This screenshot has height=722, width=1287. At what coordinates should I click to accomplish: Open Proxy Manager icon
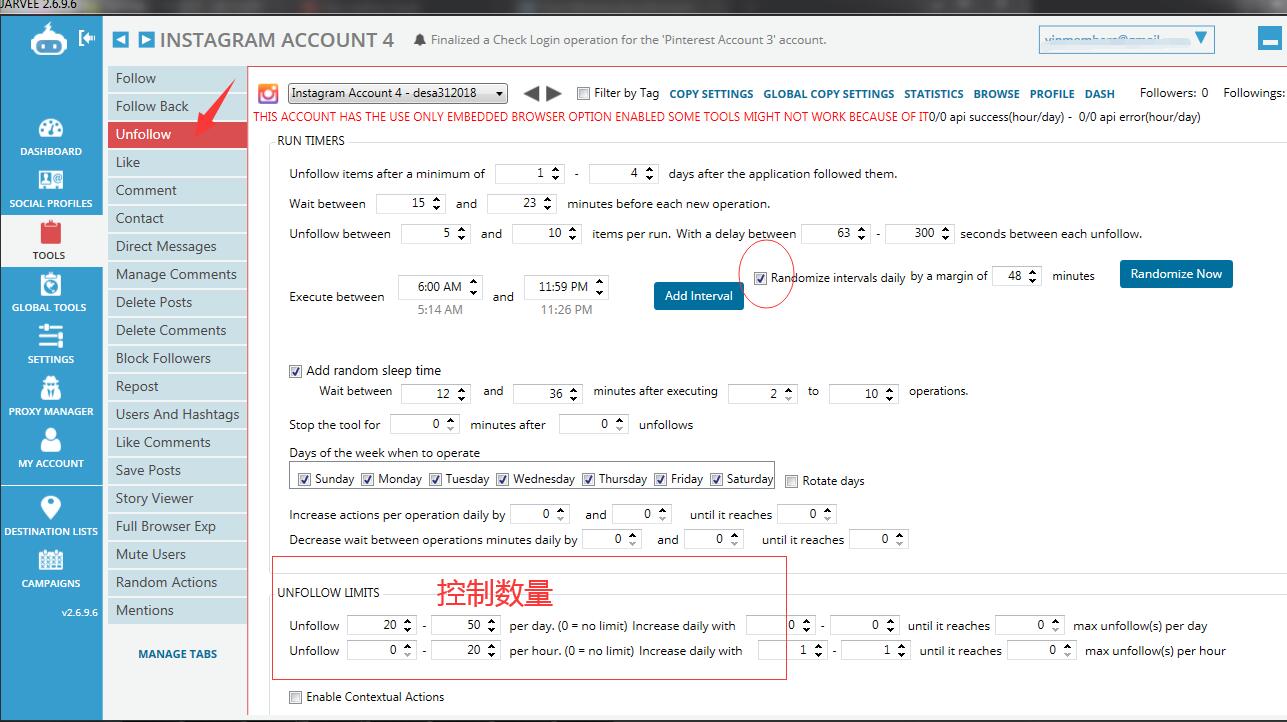click(x=50, y=390)
